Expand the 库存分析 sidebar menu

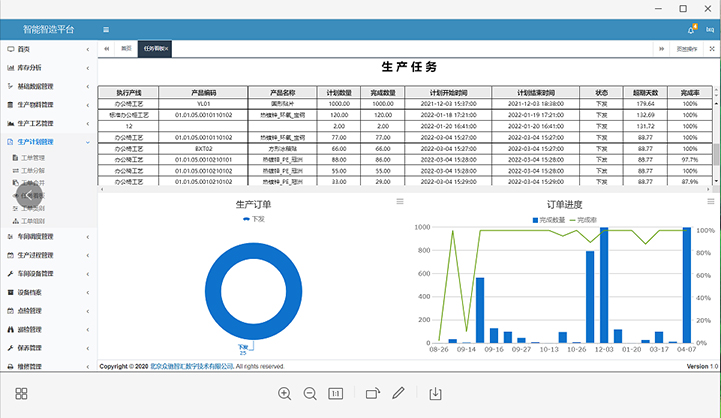(x=48, y=67)
